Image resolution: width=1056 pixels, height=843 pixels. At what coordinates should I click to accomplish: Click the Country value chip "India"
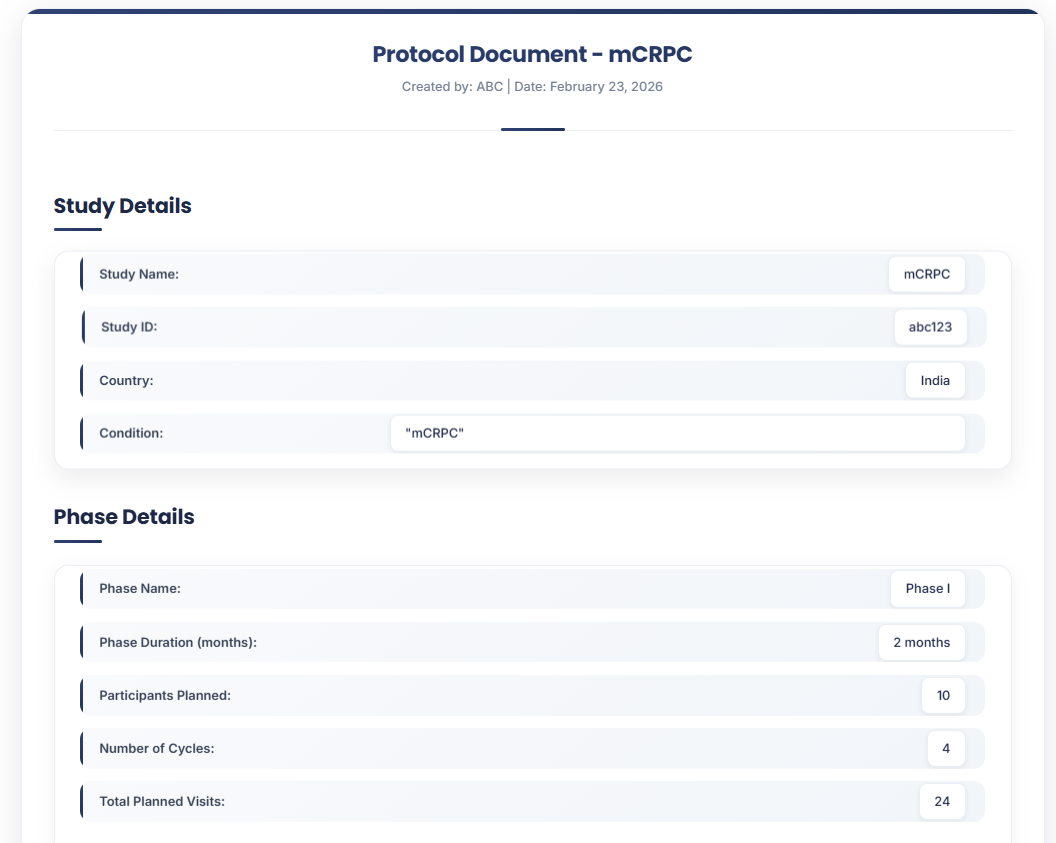coord(934,380)
